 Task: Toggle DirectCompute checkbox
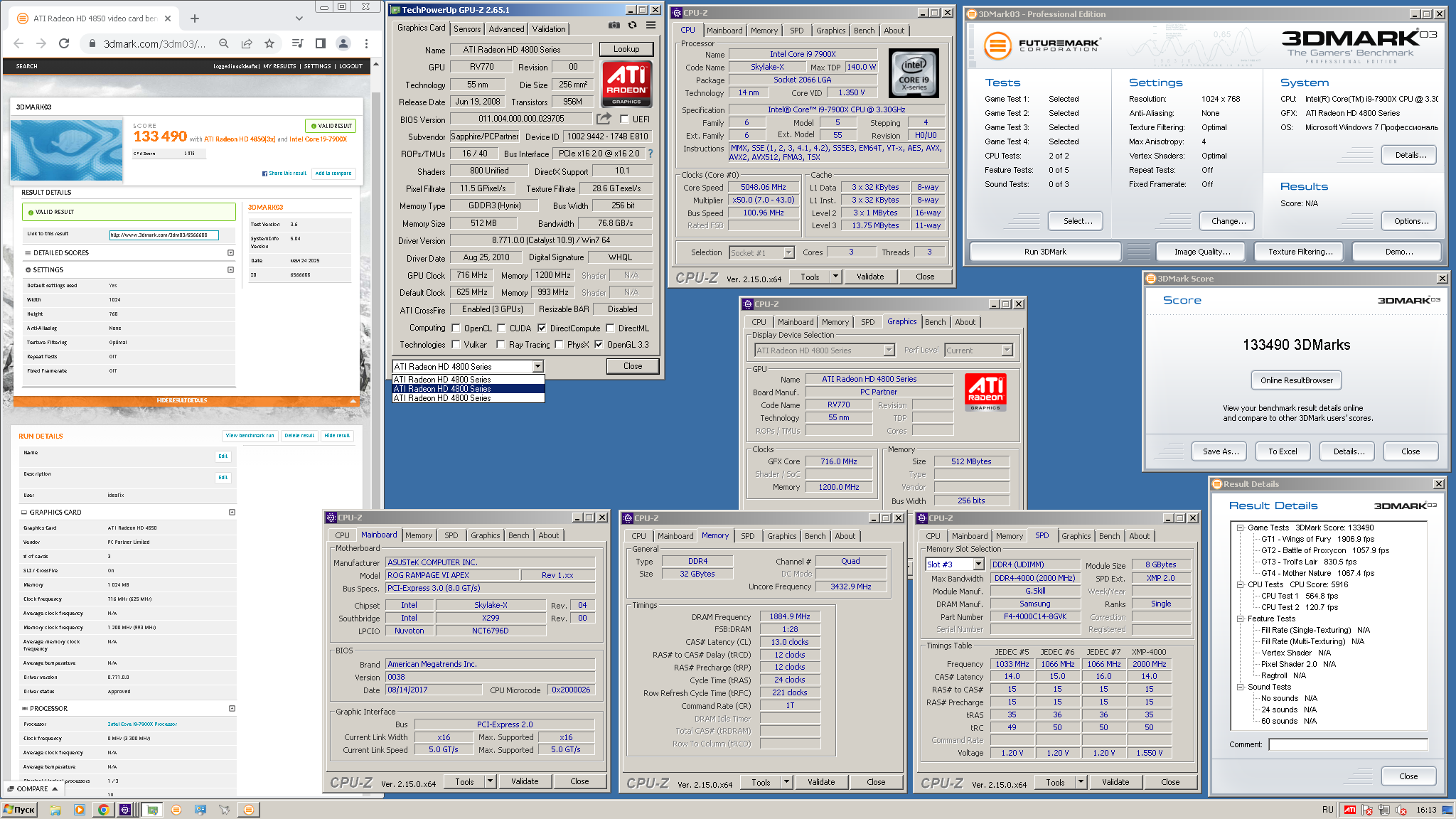pyautogui.click(x=542, y=328)
